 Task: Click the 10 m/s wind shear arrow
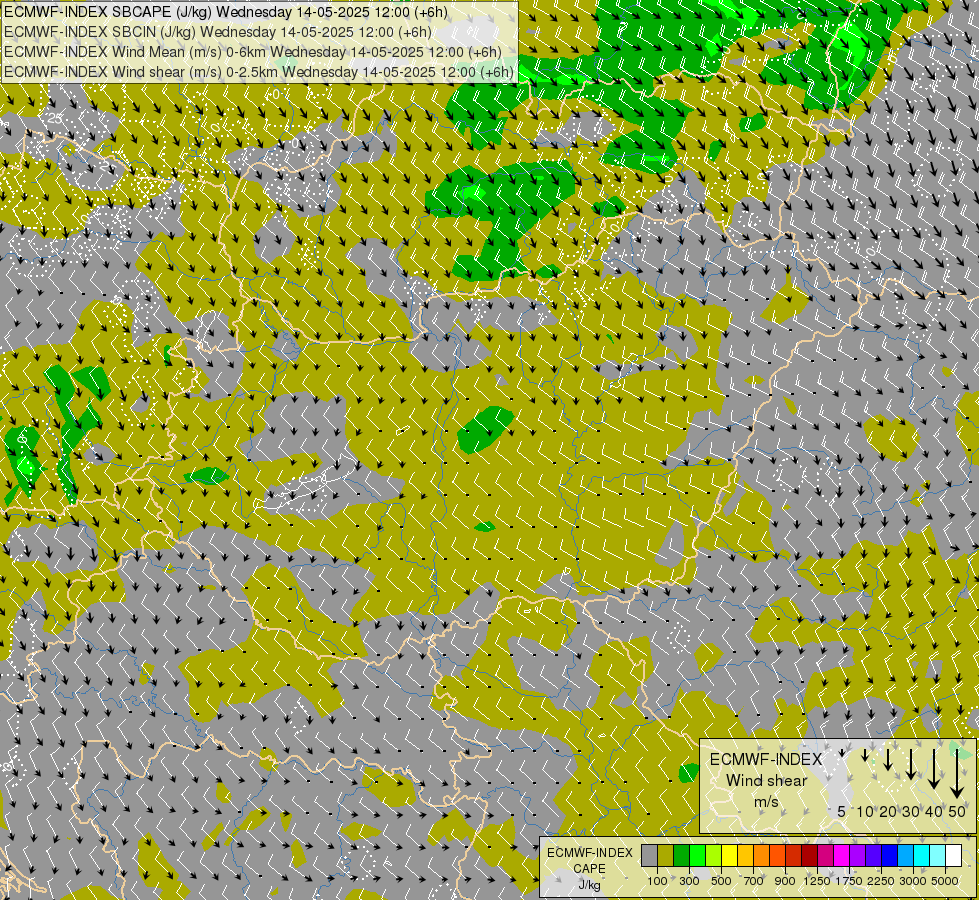coord(865,756)
